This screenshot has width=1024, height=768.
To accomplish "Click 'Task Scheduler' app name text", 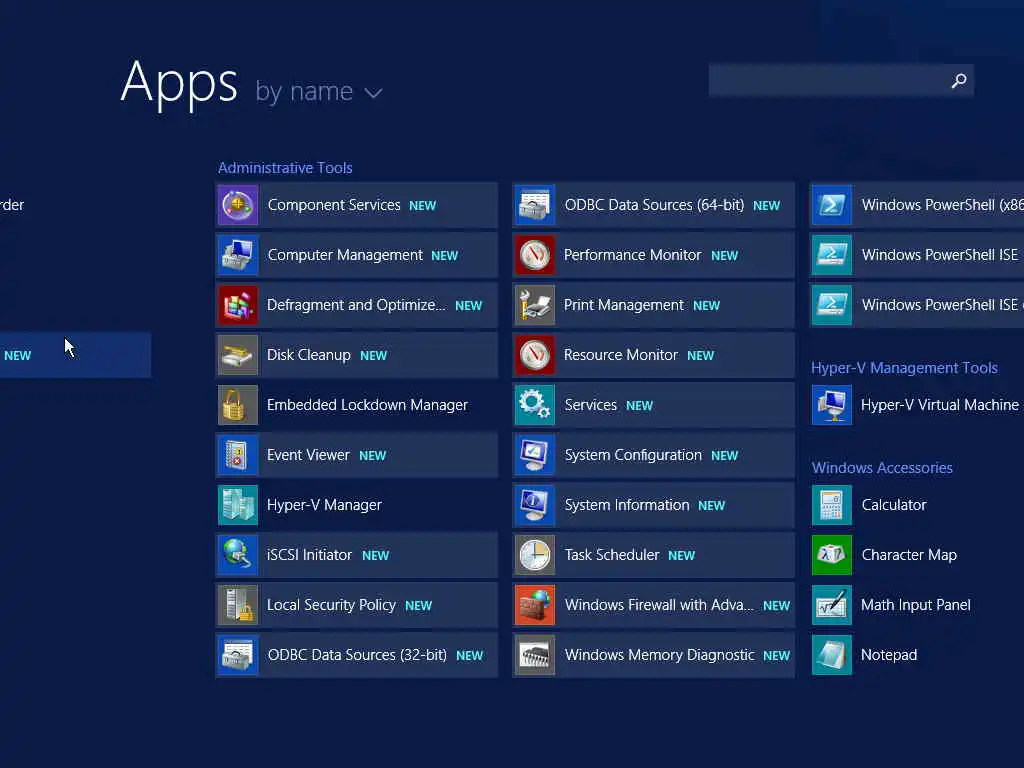I will (x=612, y=555).
